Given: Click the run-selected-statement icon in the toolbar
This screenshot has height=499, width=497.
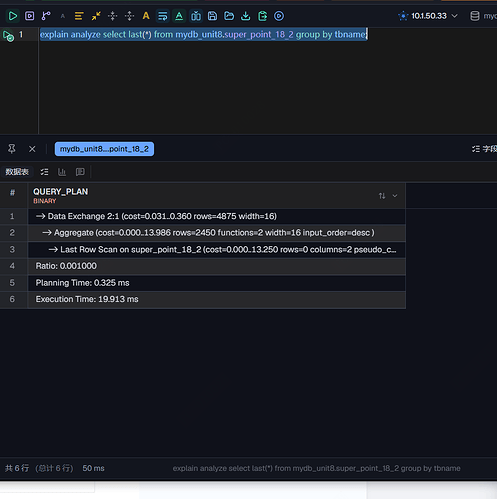Looking at the screenshot, I should click(30, 16).
